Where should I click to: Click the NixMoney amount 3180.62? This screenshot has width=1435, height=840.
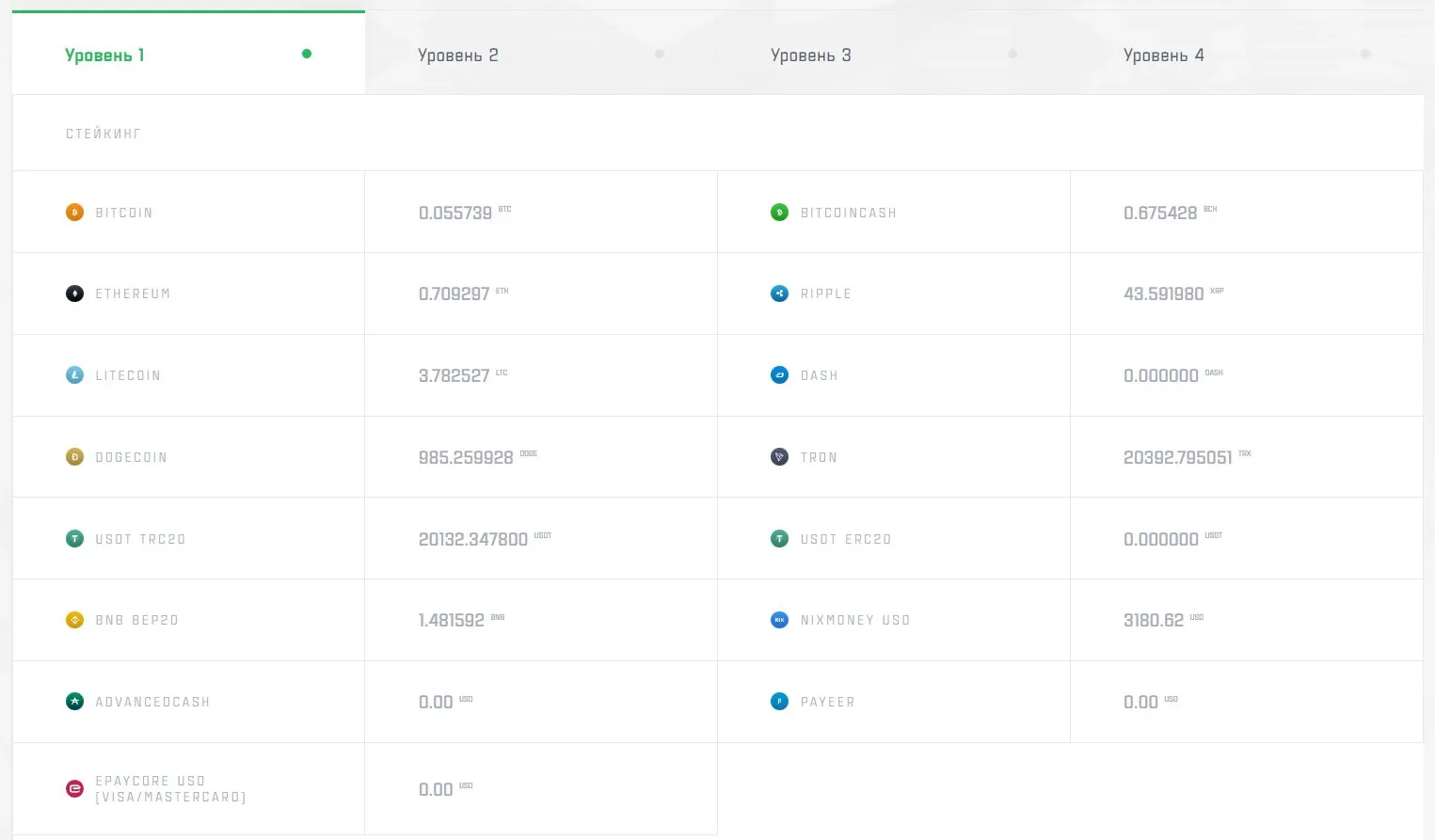tap(1154, 620)
